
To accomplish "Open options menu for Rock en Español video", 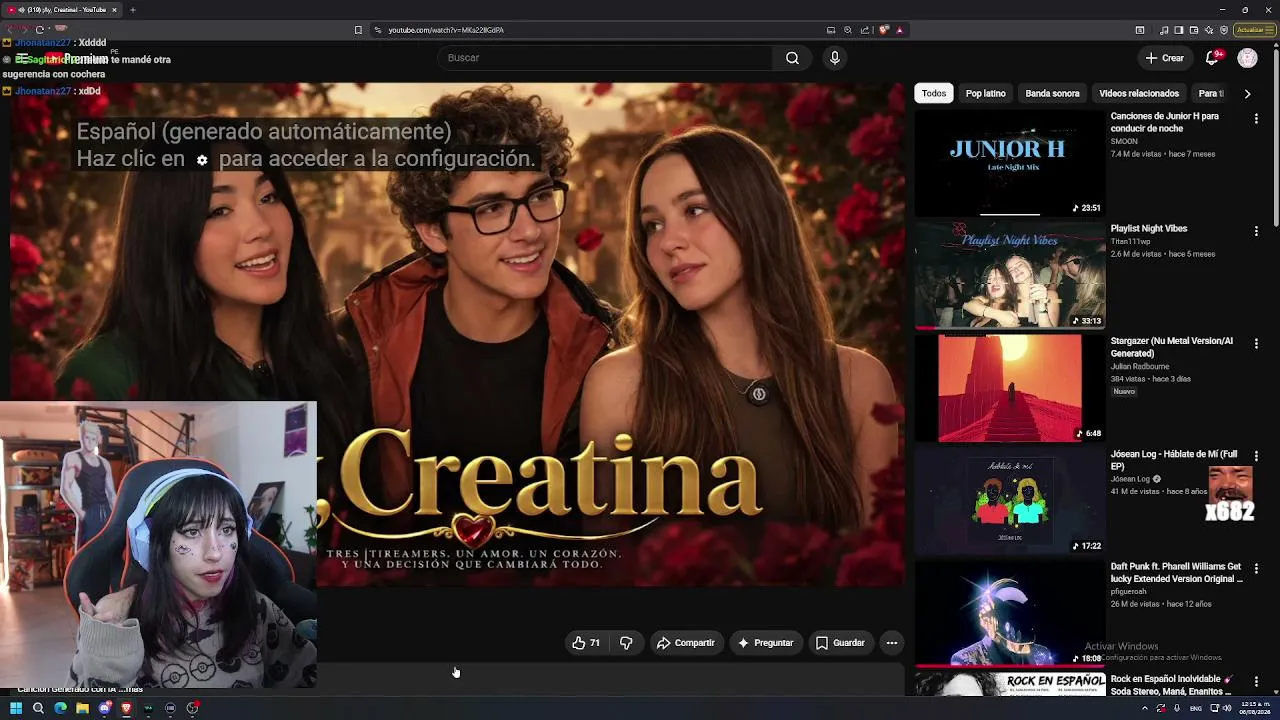I will tap(1256, 681).
